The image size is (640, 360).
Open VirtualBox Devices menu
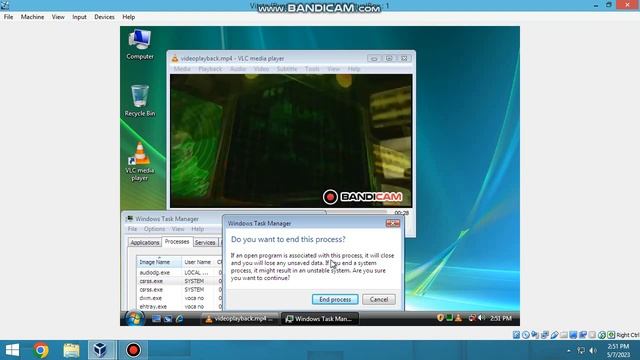click(x=104, y=17)
